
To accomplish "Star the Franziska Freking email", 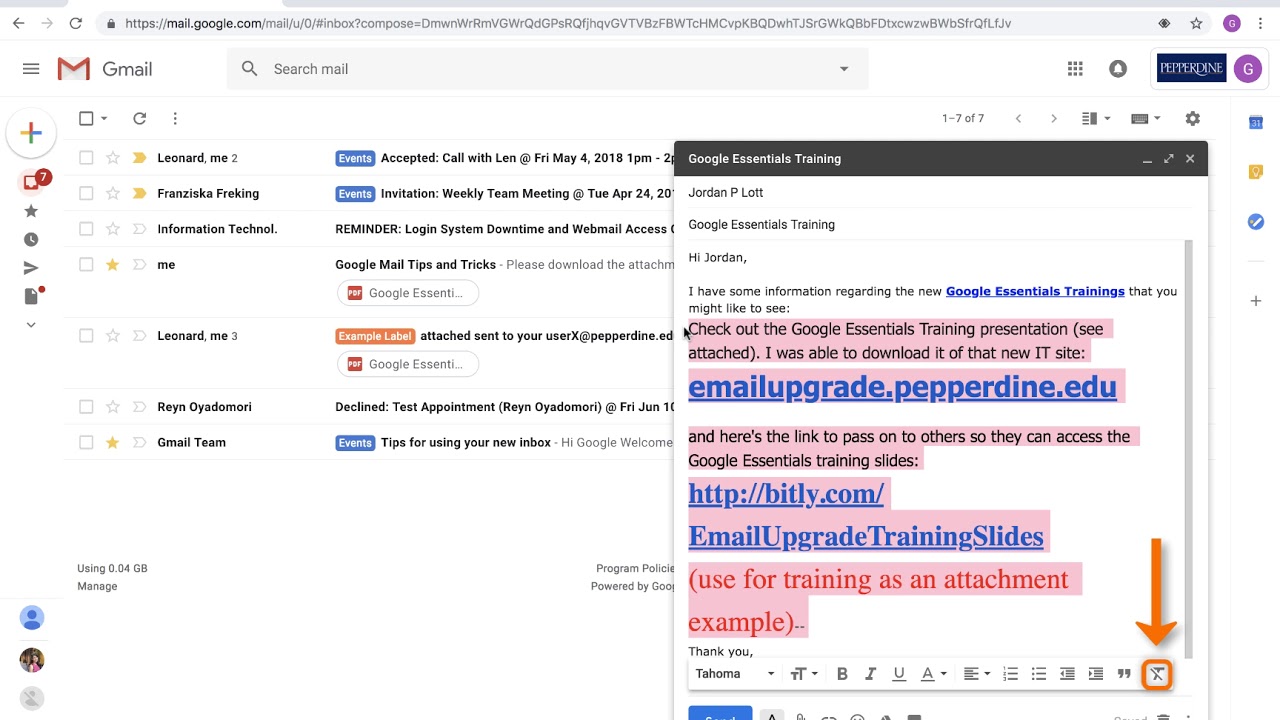I will tap(113, 193).
